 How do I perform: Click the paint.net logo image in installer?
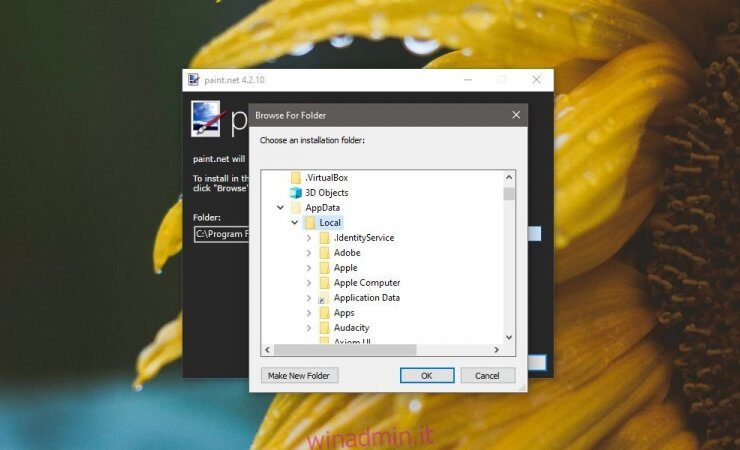click(206, 118)
